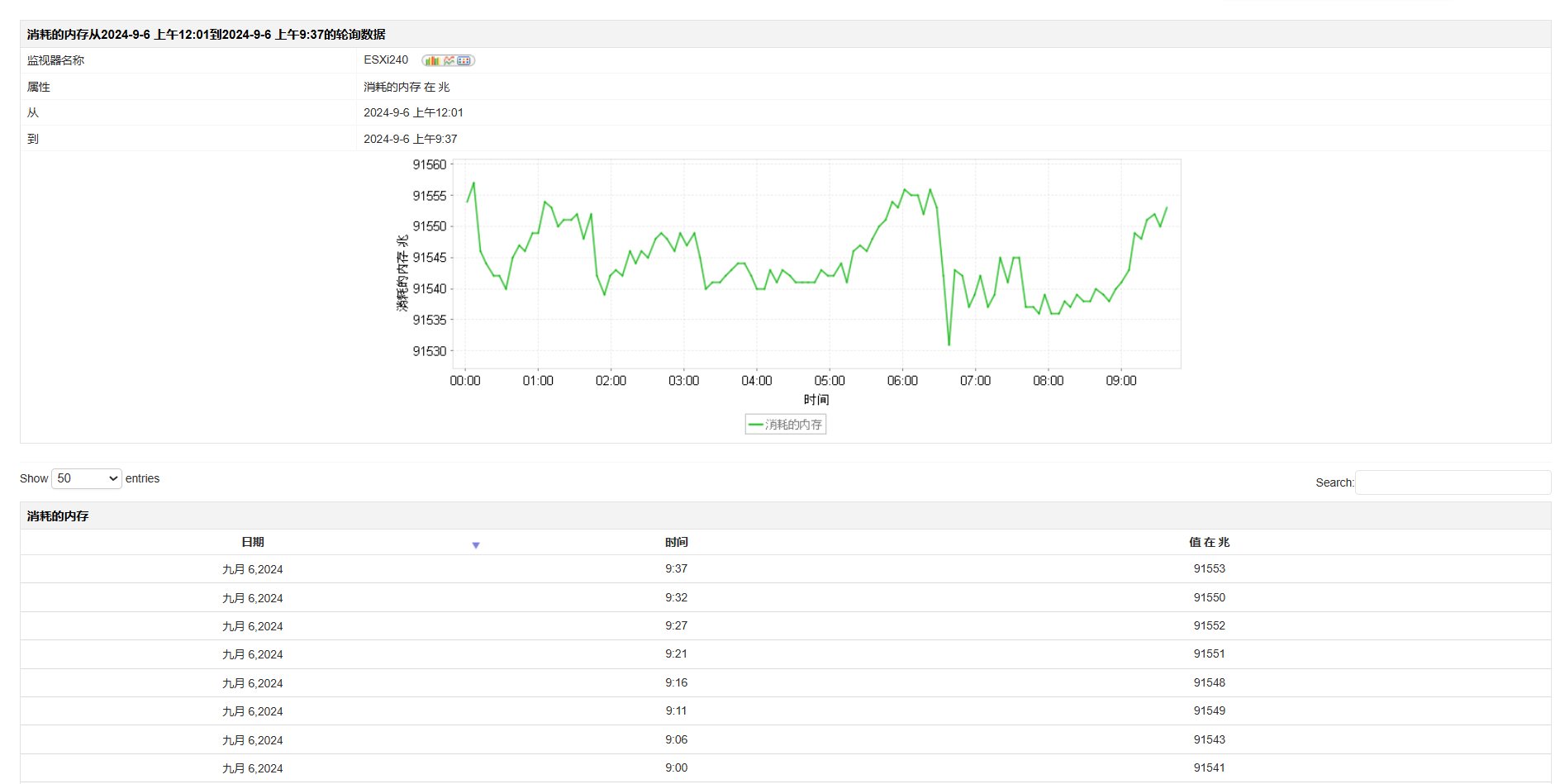Click the line graph icon beside ESXi240

(449, 60)
